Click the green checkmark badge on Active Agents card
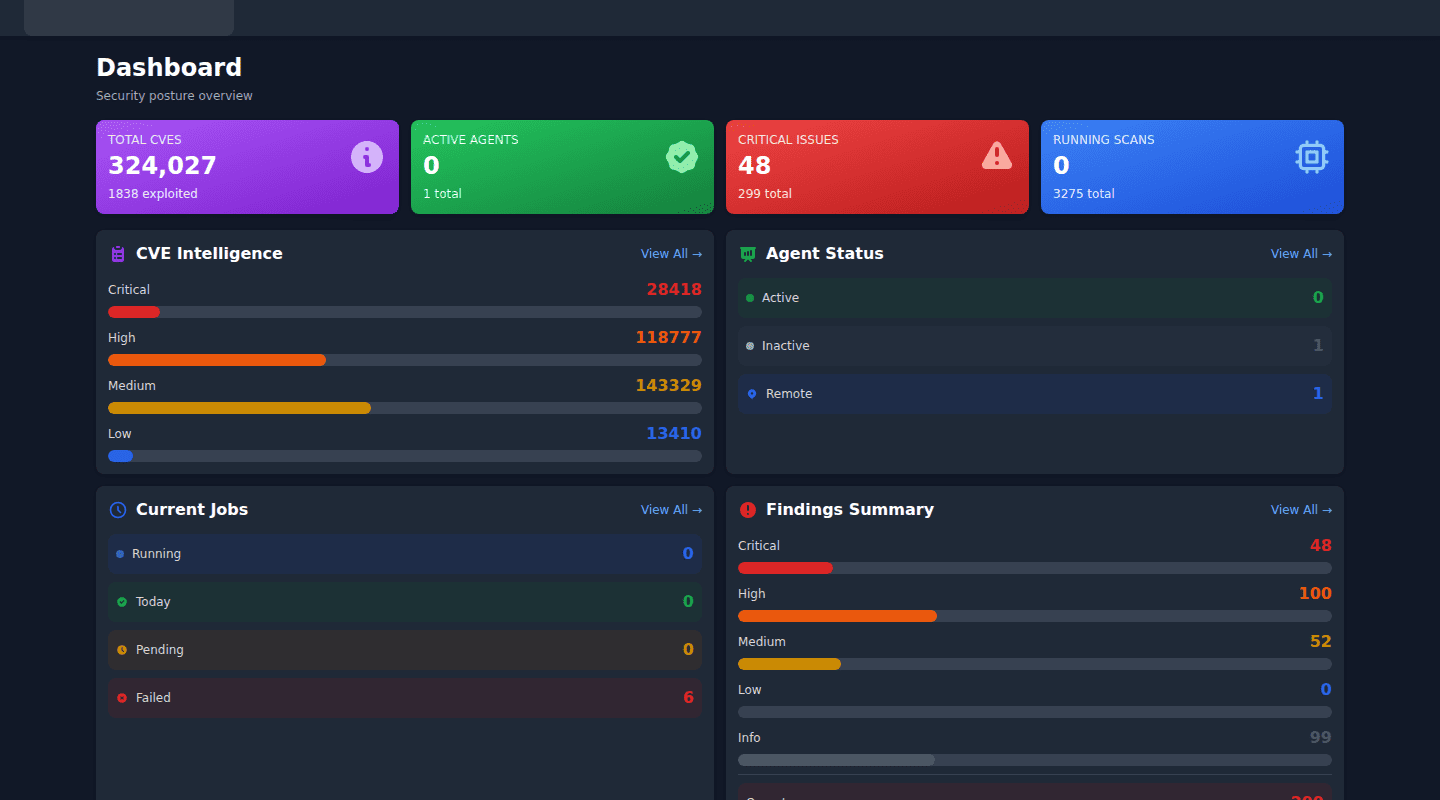The height and width of the screenshot is (800, 1440). tap(682, 156)
